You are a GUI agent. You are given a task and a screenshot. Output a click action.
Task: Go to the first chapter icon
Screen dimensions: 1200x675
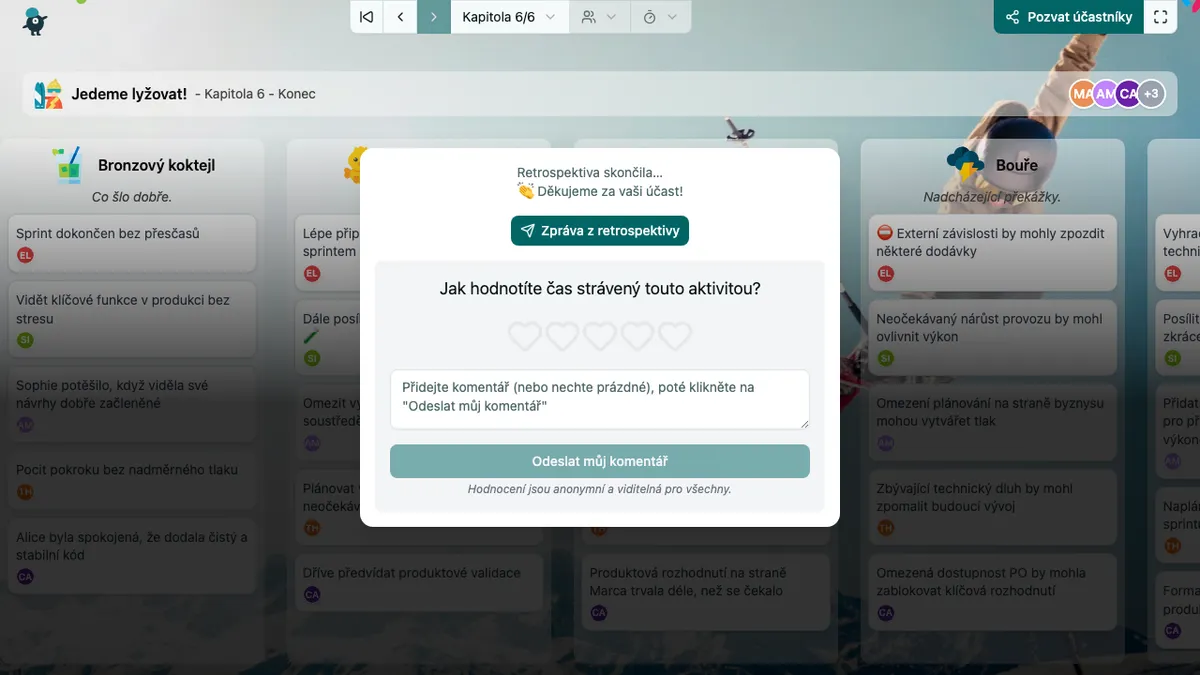[x=367, y=17]
